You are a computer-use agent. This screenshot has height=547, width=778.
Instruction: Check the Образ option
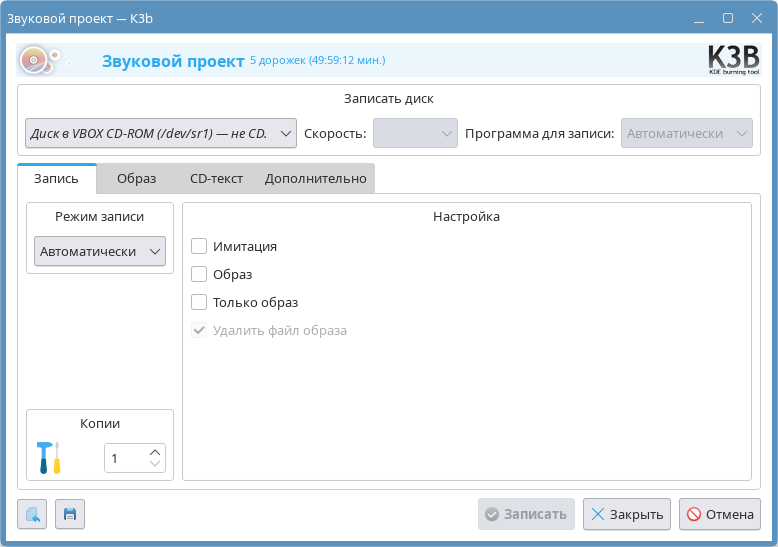[x=199, y=274]
